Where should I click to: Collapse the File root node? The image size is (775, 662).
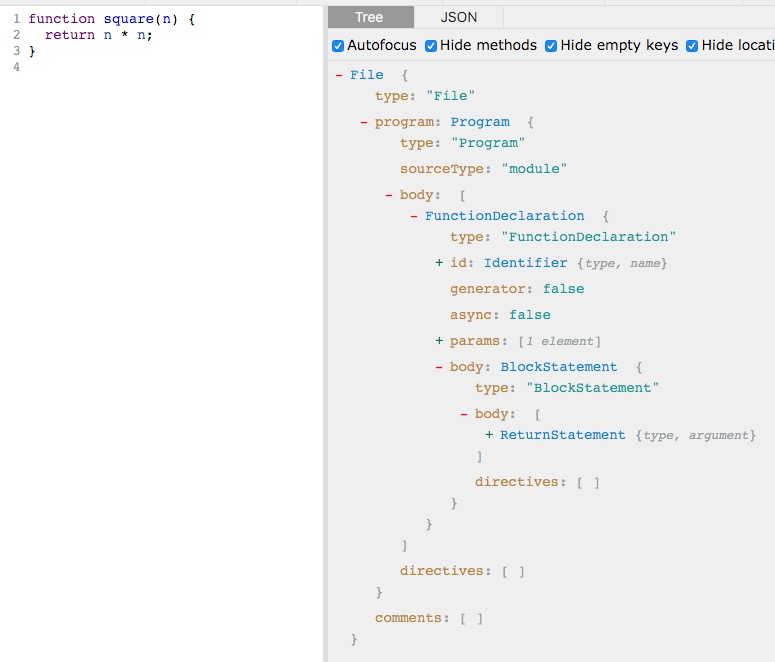pyautogui.click(x=339, y=75)
